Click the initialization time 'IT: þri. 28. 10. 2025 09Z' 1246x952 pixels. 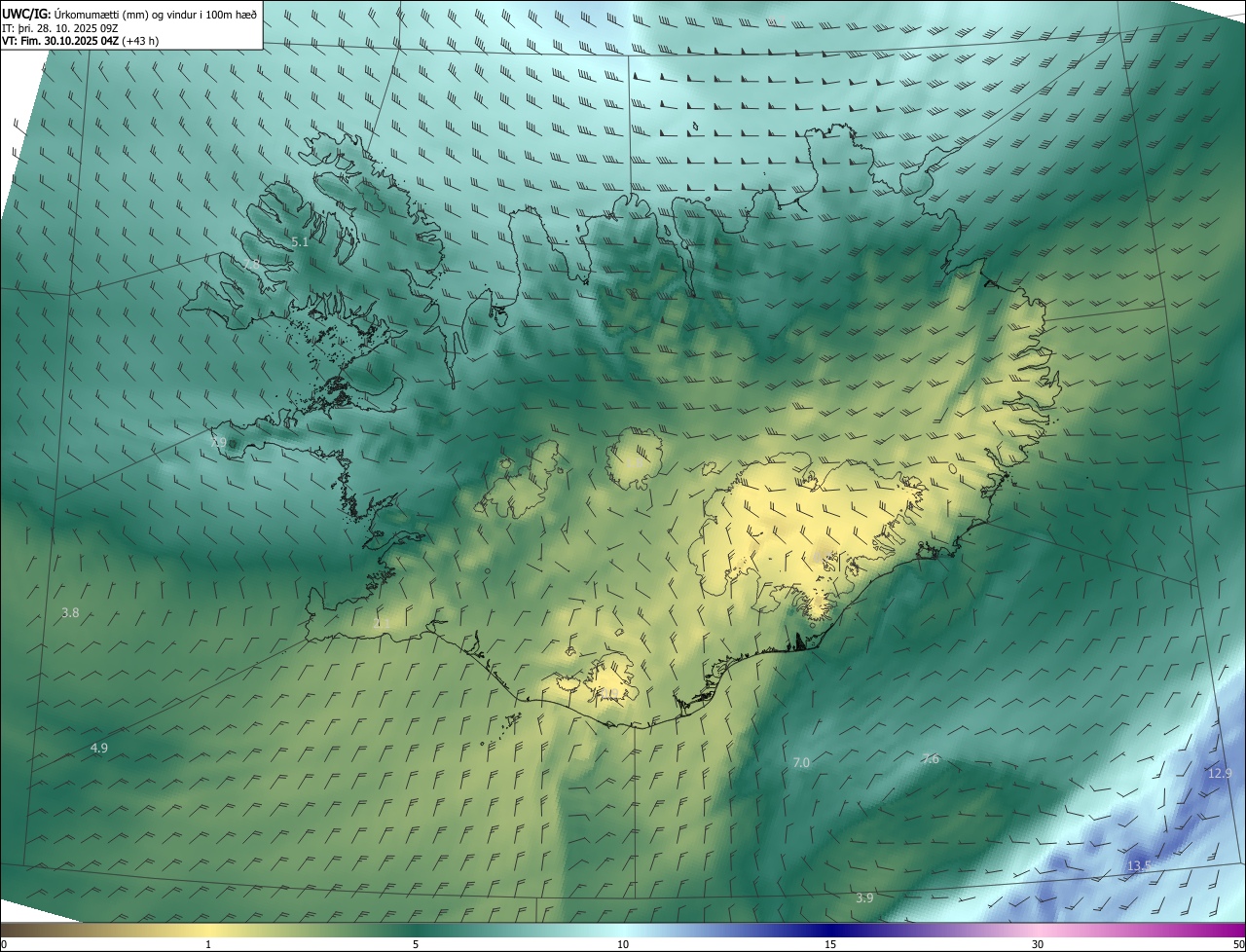(58, 28)
